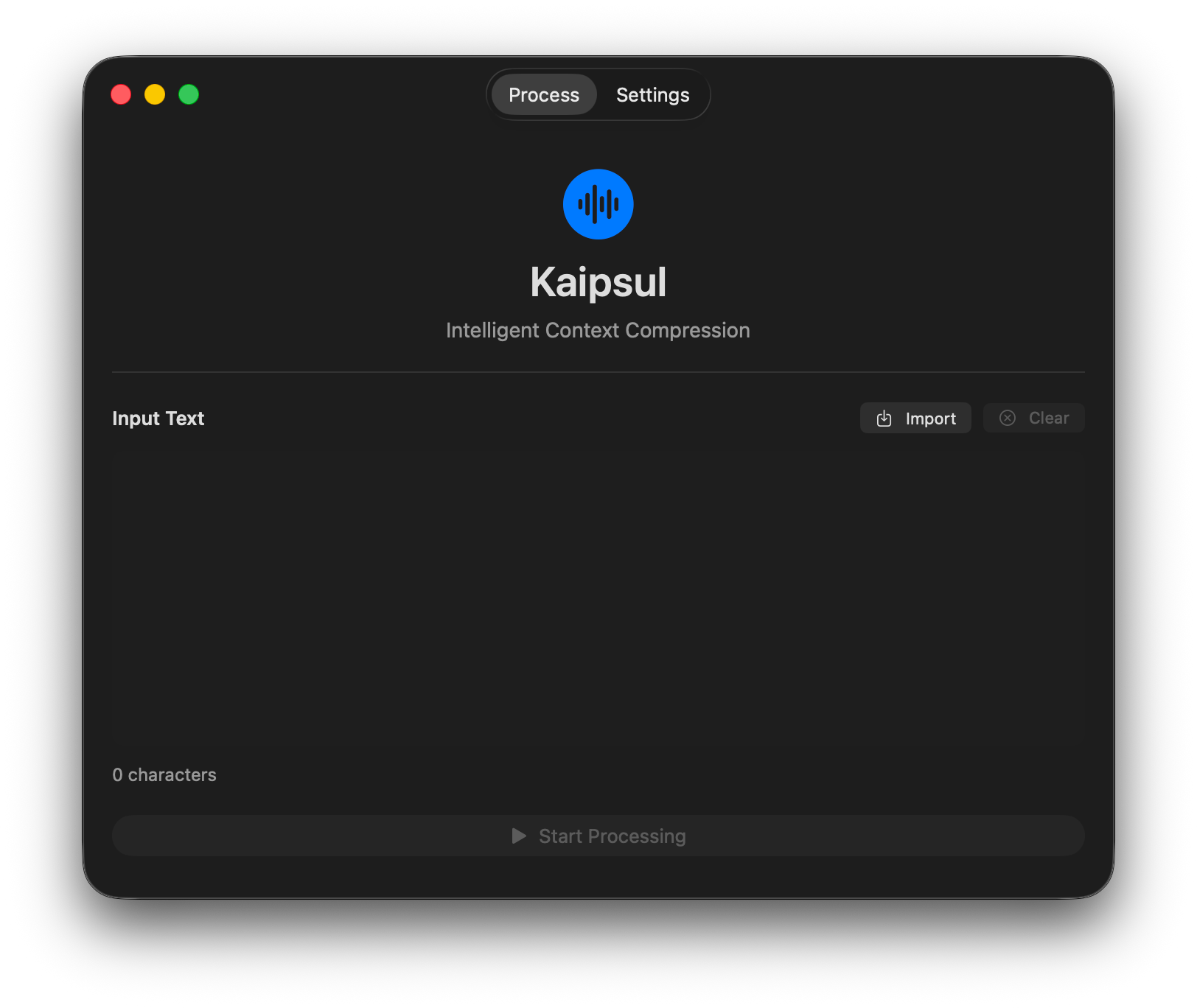Screen dimensions: 1197x1008
Task: Click the Start Processing button
Action: pos(598,836)
